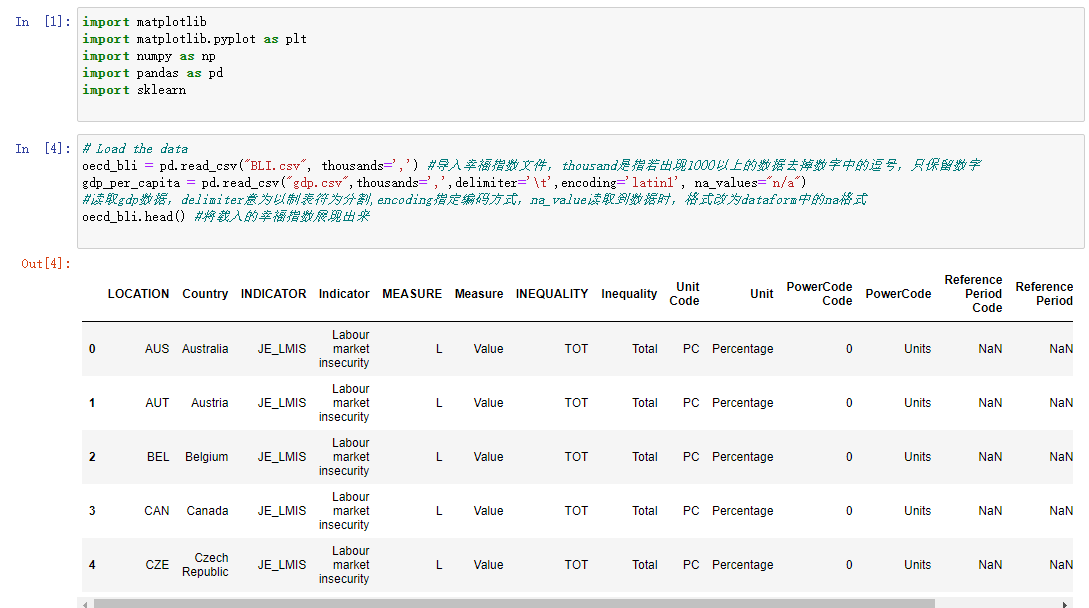Click the AUS location cell
Viewport: 1089px width, 608px height.
[157, 349]
